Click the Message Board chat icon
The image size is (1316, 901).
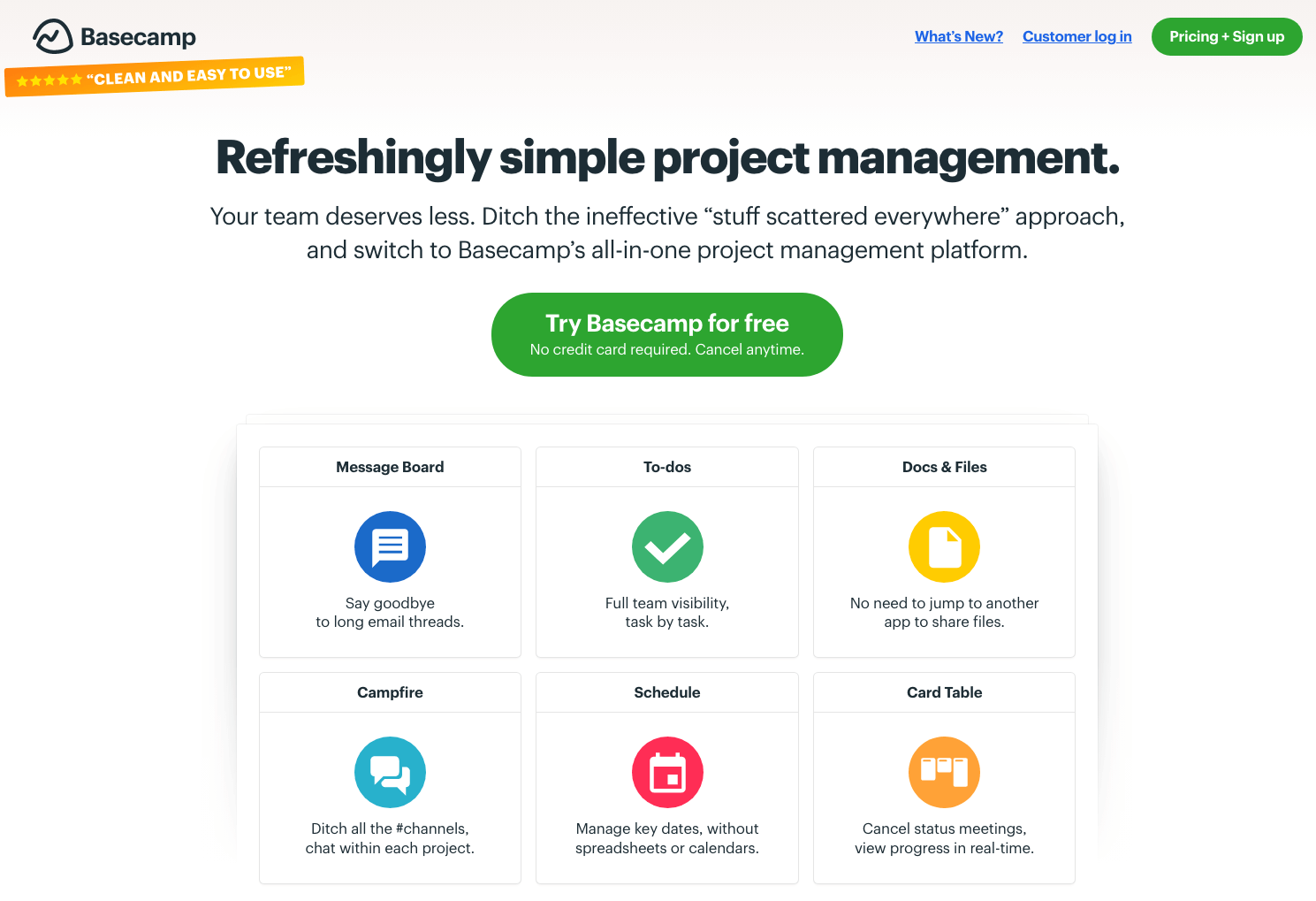coord(390,546)
